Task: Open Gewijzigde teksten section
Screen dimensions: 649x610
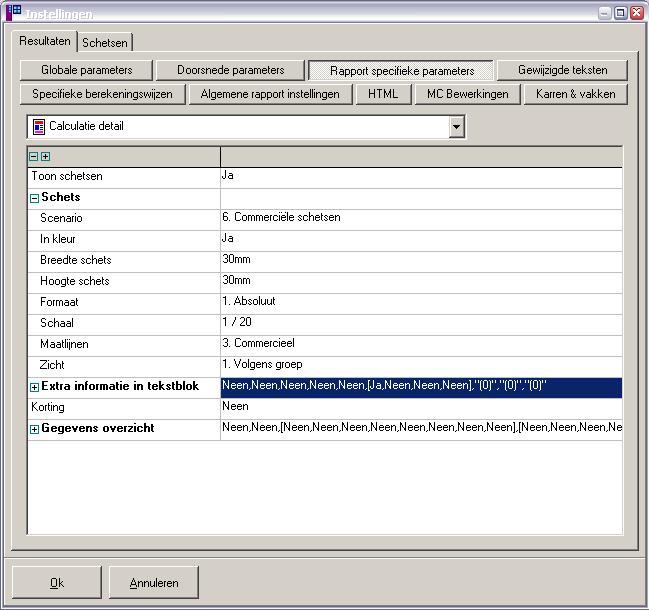Action: 562,70
